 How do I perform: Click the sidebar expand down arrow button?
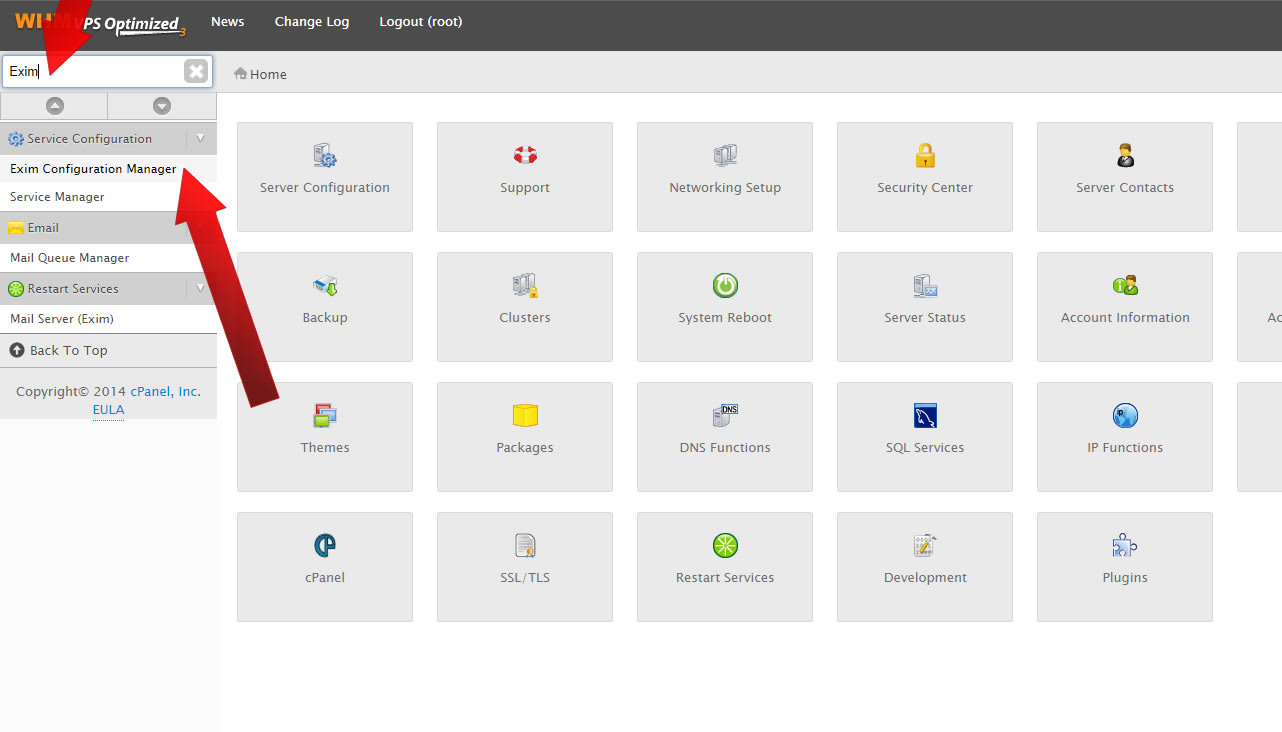tap(162, 106)
